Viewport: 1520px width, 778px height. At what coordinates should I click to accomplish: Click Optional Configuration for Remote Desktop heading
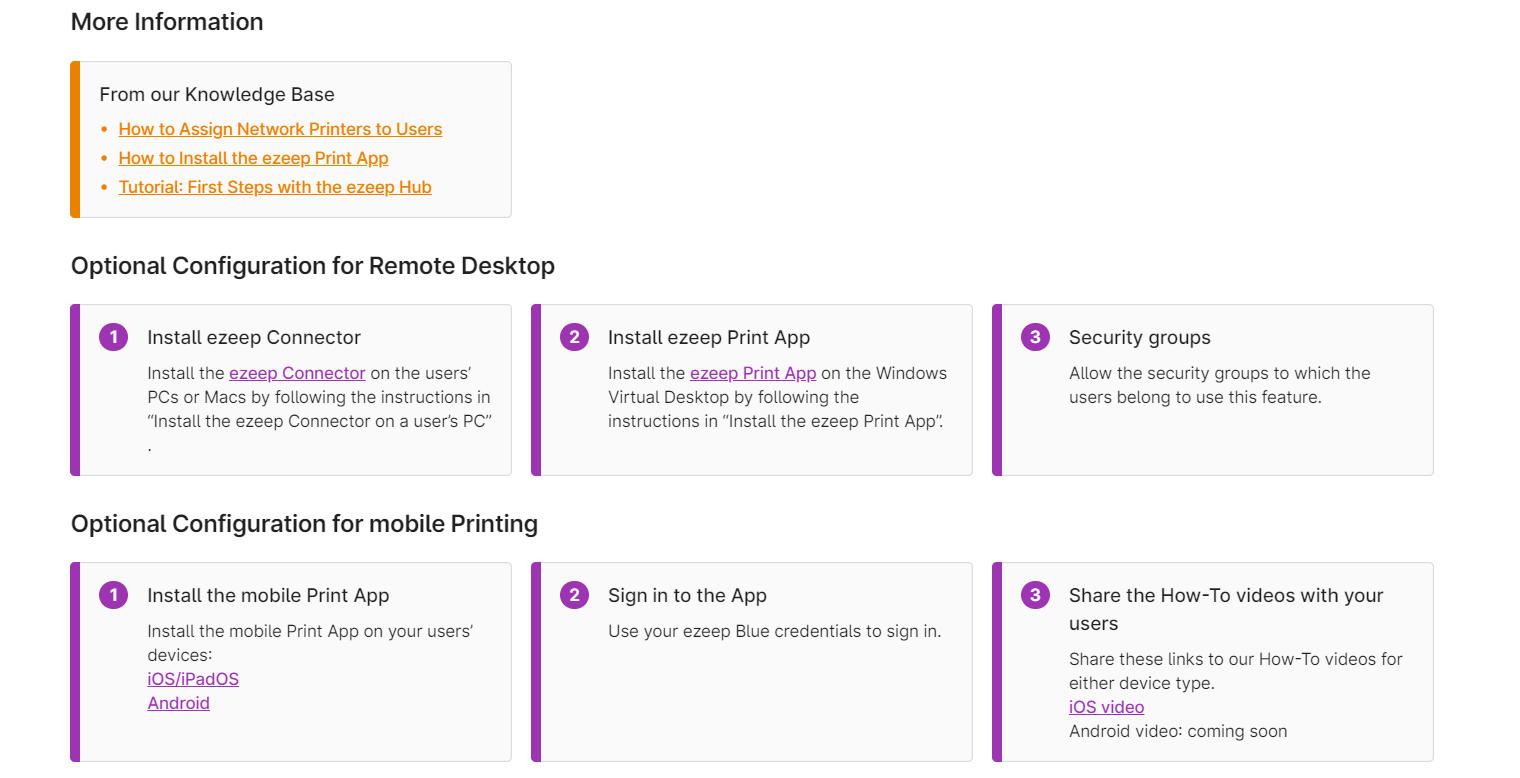[313, 266]
